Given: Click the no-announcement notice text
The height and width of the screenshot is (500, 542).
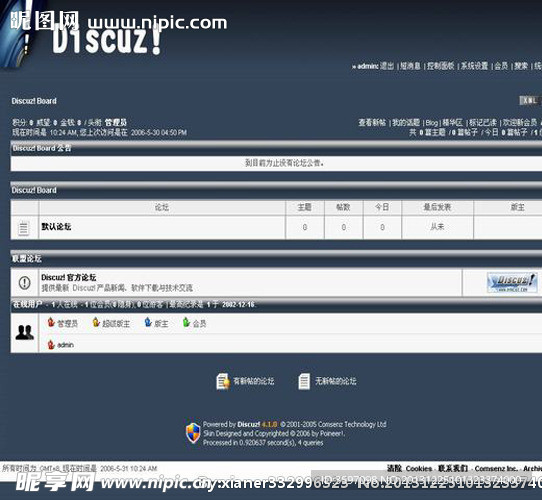Looking at the screenshot, I should (x=284, y=163).
